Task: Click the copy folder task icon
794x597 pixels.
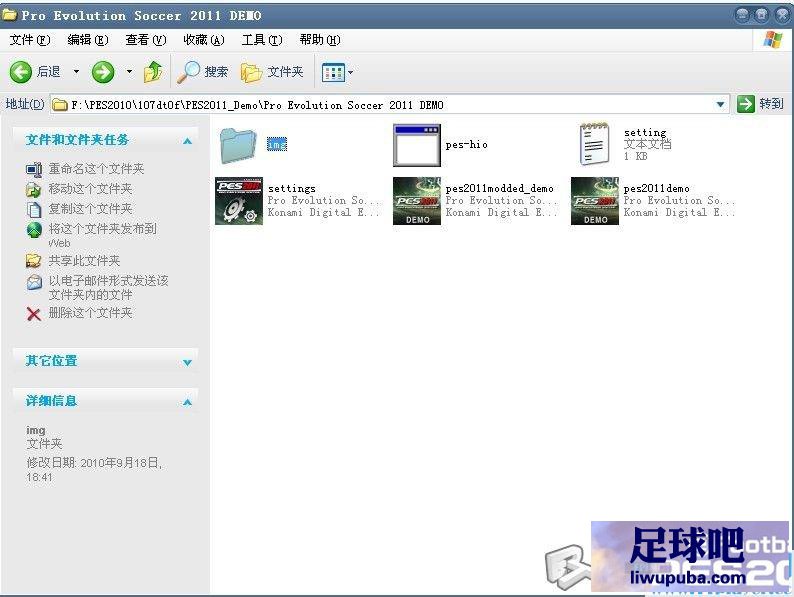Action: click(33, 209)
